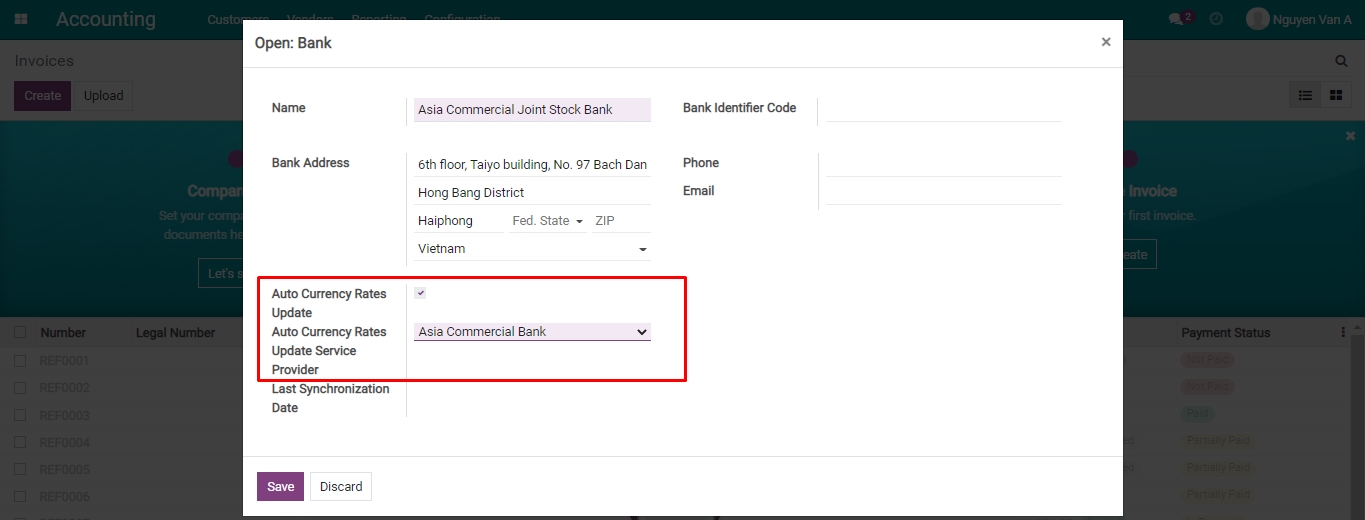Open the Vietnam country dropdown
Screen dimensions: 1365x520
(532, 249)
